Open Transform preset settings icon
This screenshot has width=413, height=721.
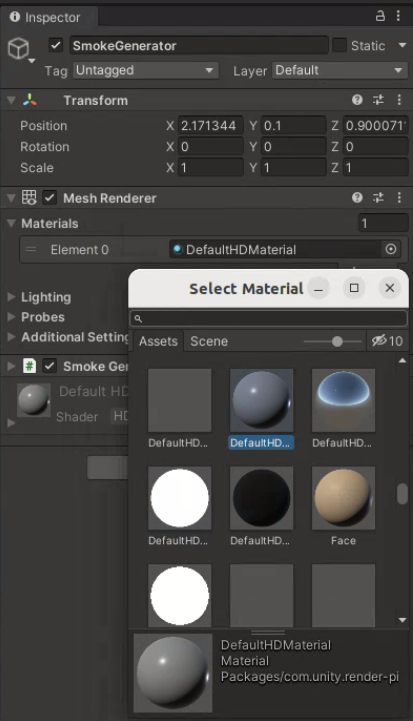click(x=378, y=100)
